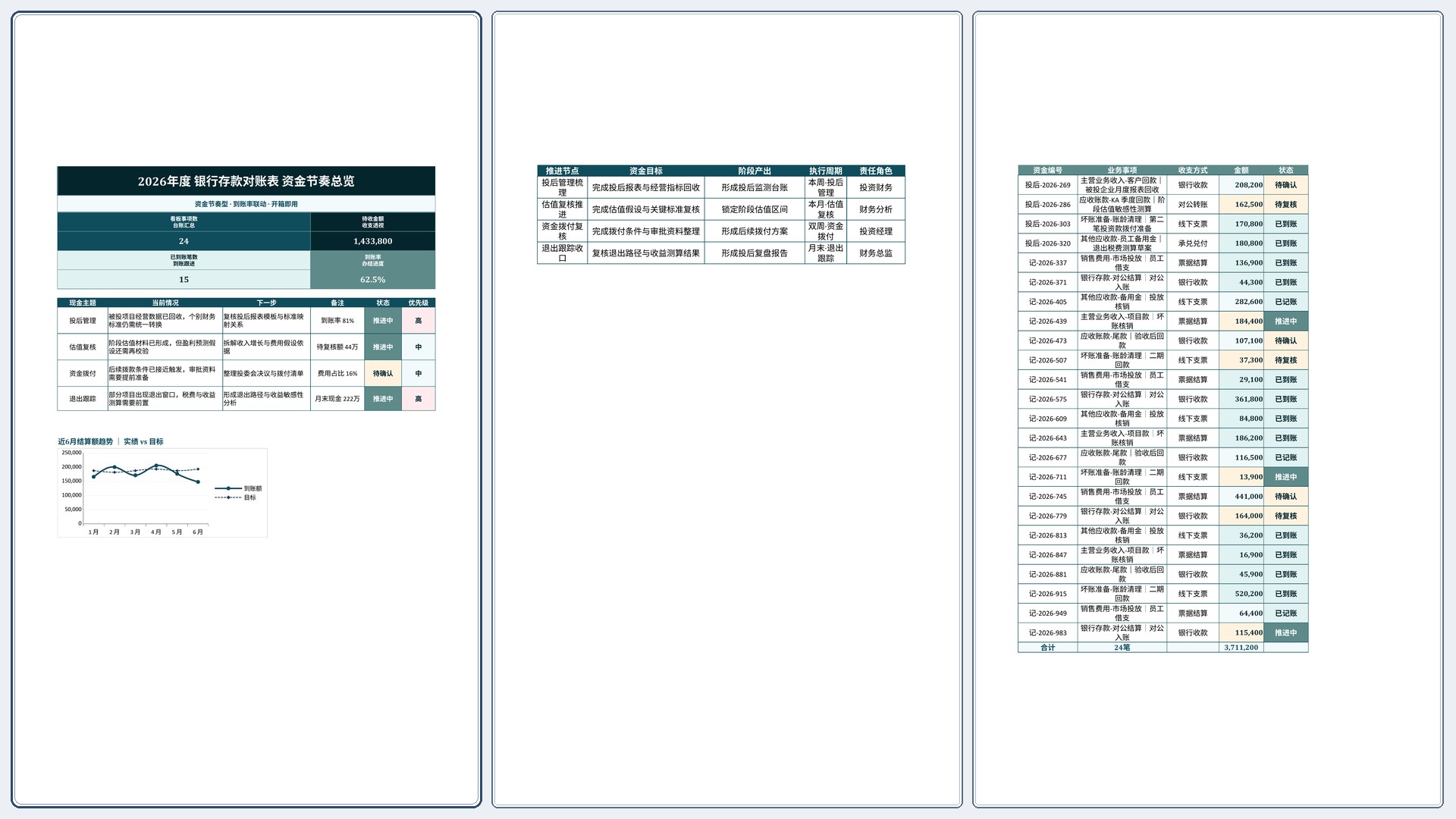Viewport: 1456px width, 819px height.
Task: Click the pending amount value 1,433,800
Action: coord(372,241)
